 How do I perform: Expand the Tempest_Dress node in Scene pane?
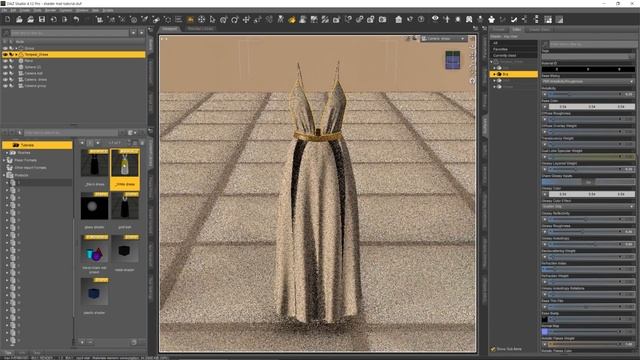tap(16, 54)
